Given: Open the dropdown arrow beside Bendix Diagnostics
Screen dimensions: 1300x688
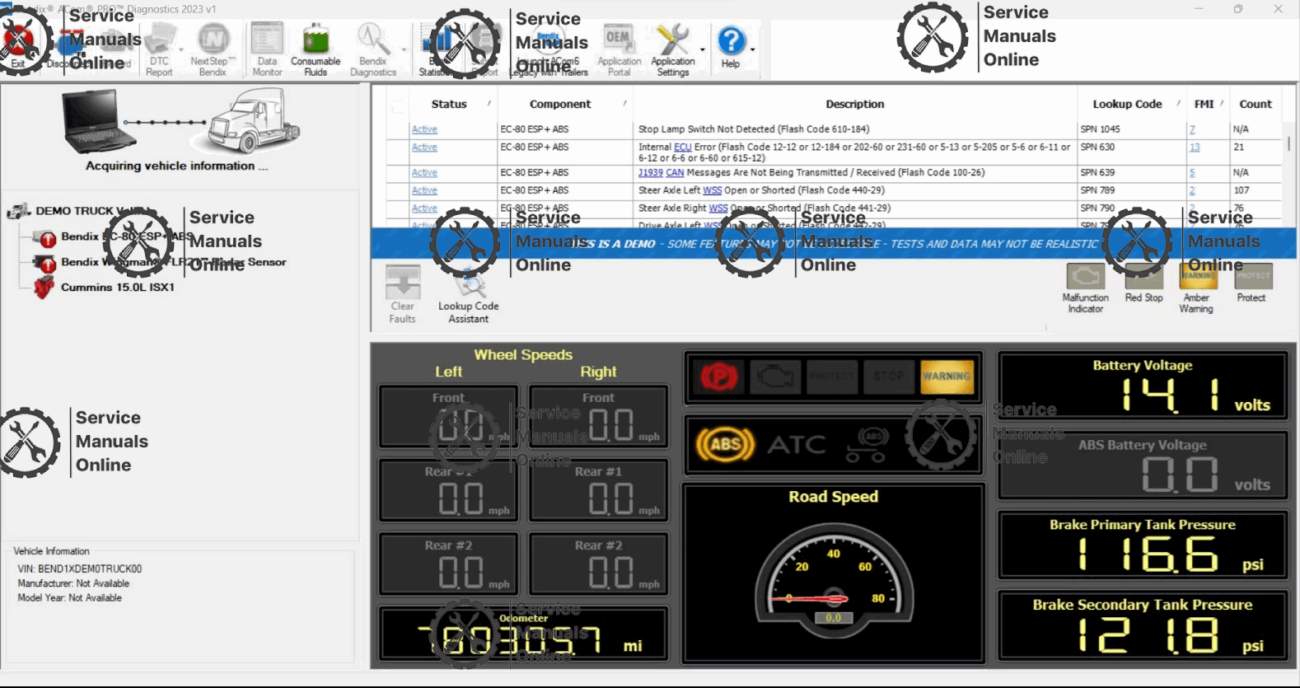Looking at the screenshot, I should click(x=404, y=48).
